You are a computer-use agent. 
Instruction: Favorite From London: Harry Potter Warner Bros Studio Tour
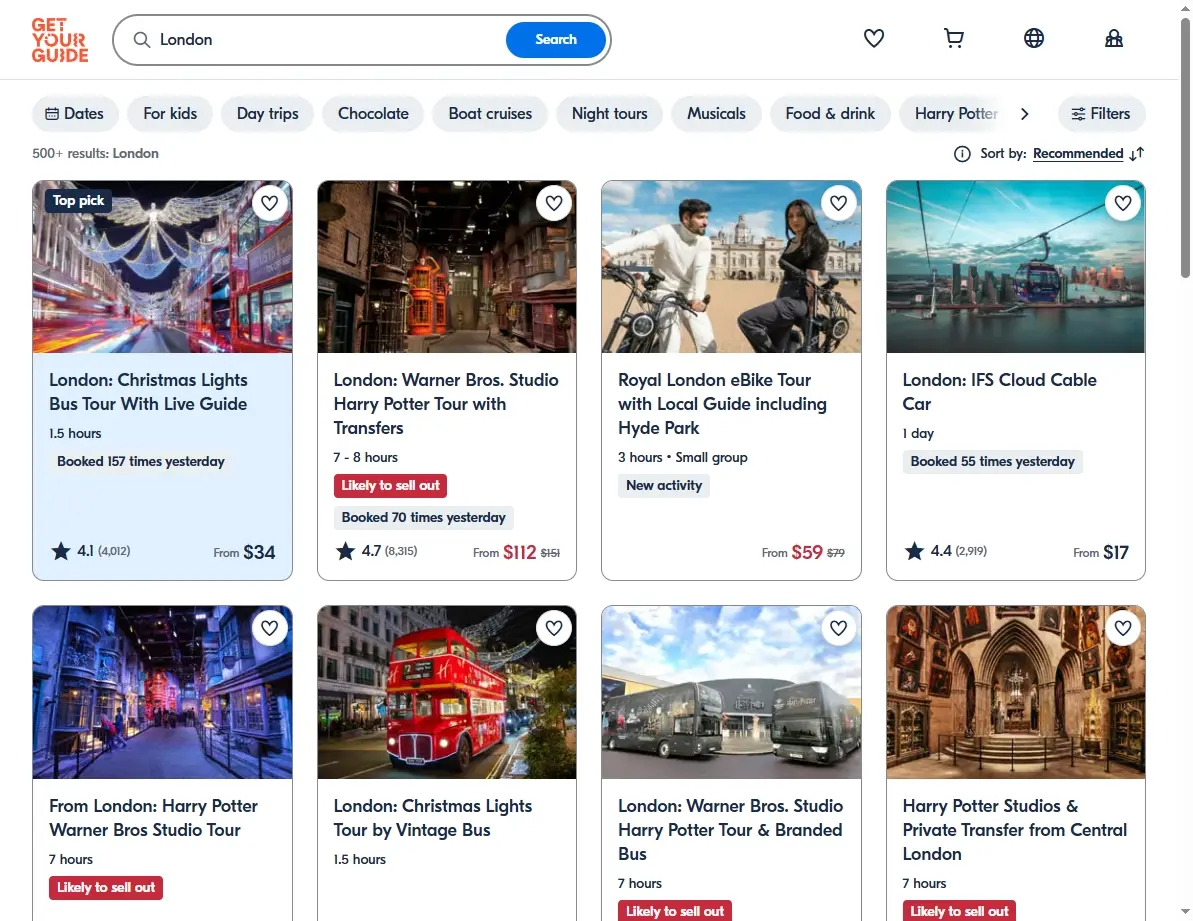point(269,628)
